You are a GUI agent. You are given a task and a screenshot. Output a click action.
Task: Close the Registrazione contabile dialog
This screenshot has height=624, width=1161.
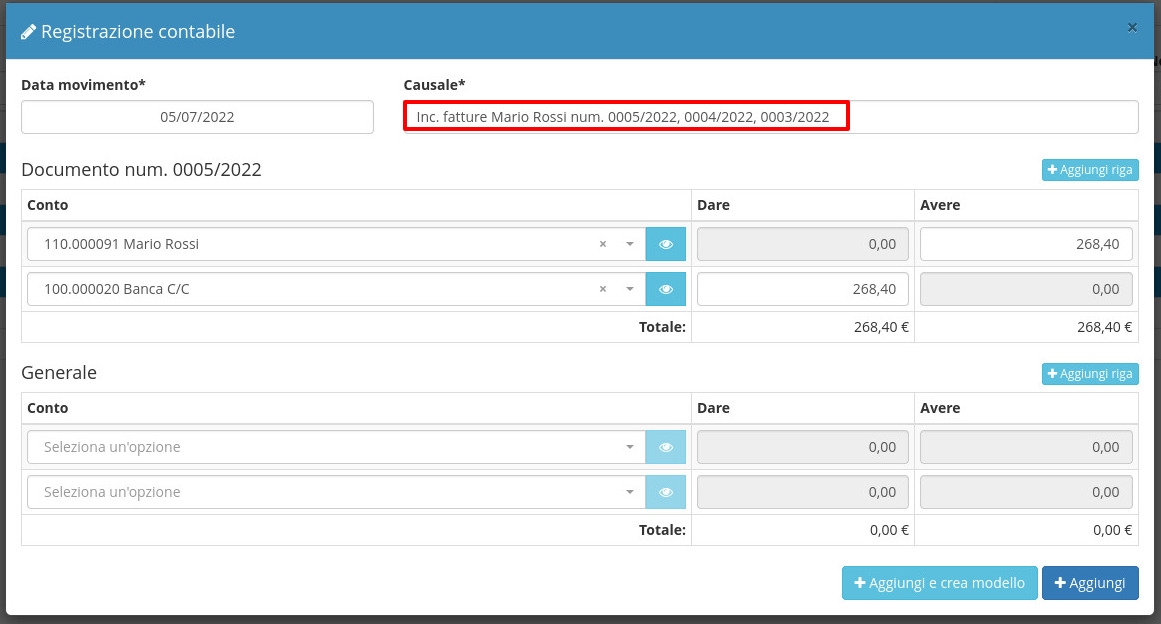pos(1132,28)
